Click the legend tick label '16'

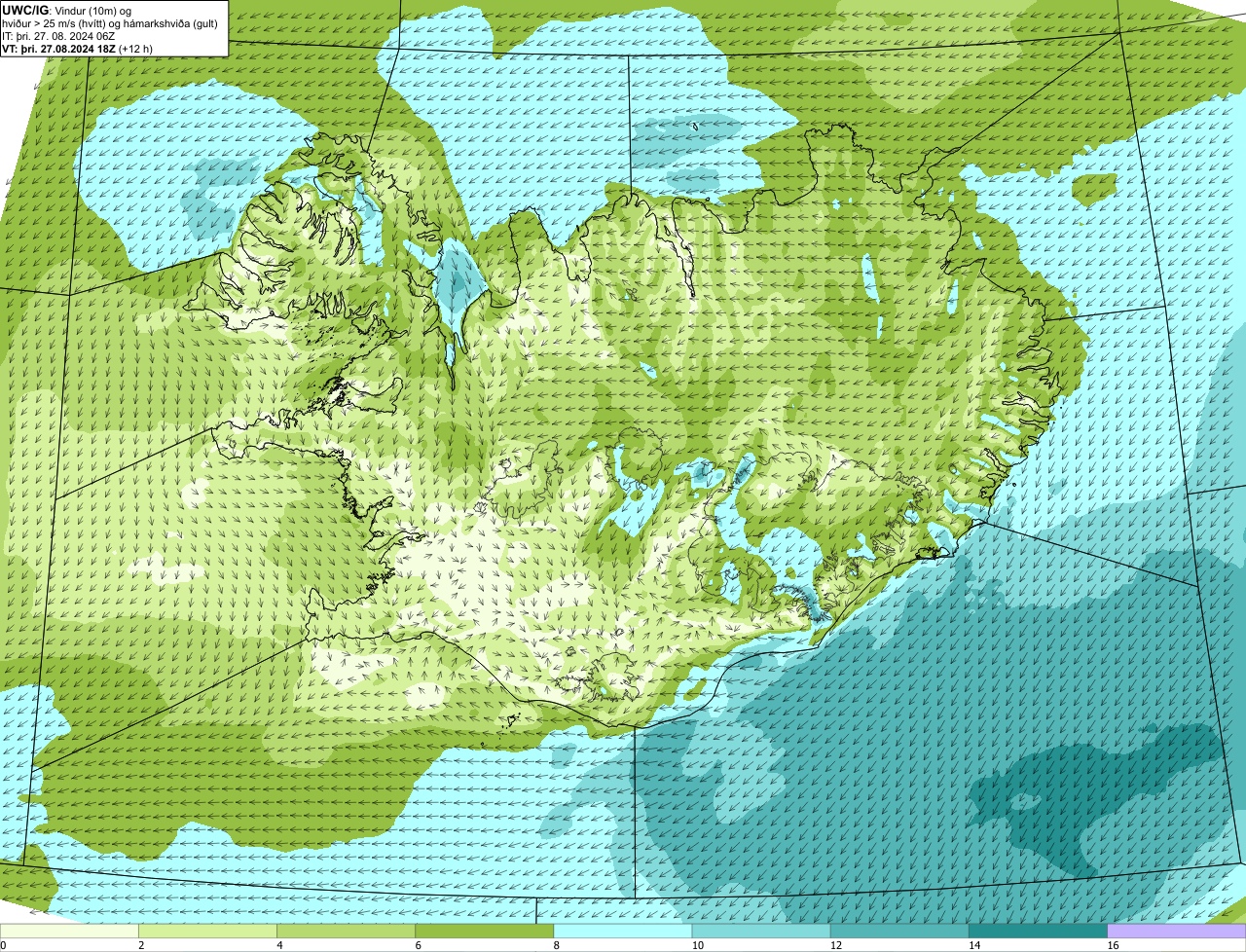[1113, 945]
